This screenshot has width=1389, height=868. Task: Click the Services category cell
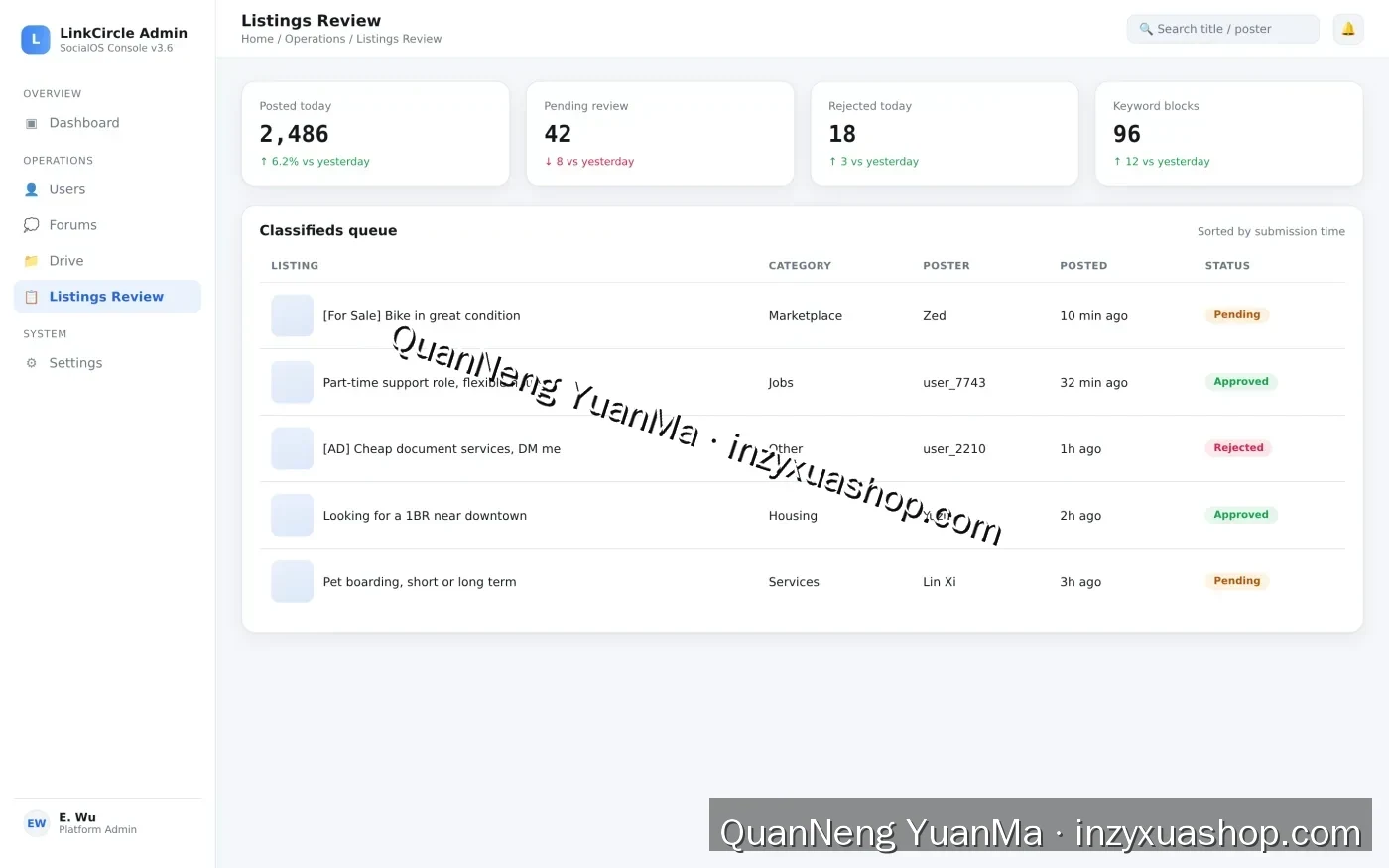click(794, 581)
